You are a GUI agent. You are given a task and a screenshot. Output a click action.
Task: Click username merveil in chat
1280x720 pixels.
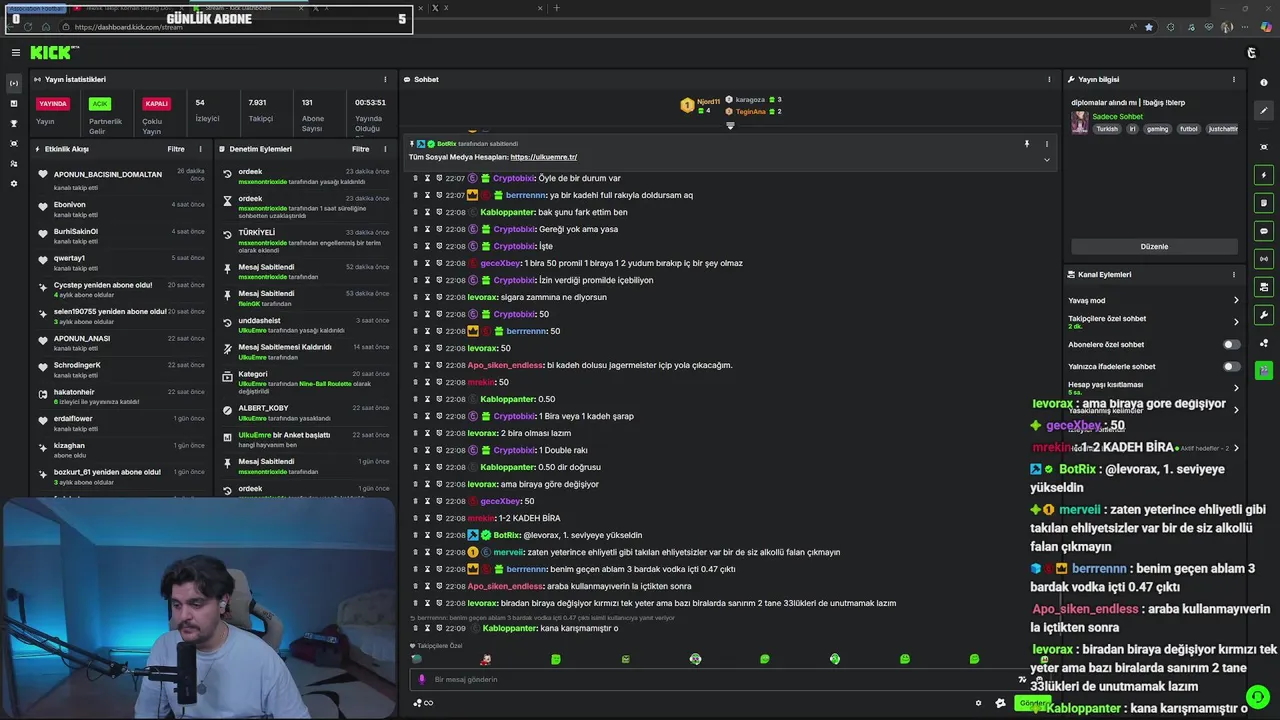pyautogui.click(x=508, y=552)
